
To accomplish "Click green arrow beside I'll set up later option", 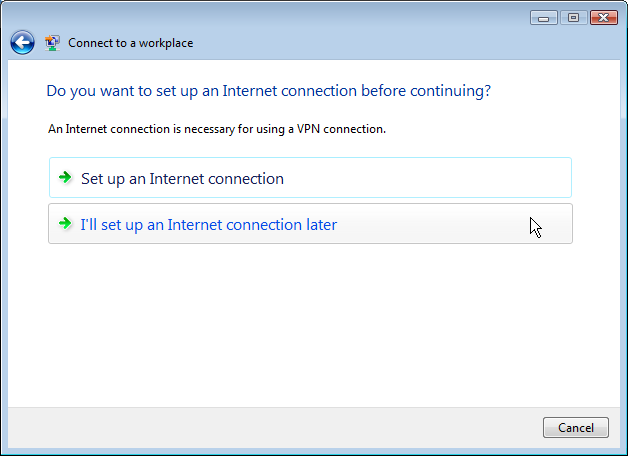I will pyautogui.click(x=65, y=223).
